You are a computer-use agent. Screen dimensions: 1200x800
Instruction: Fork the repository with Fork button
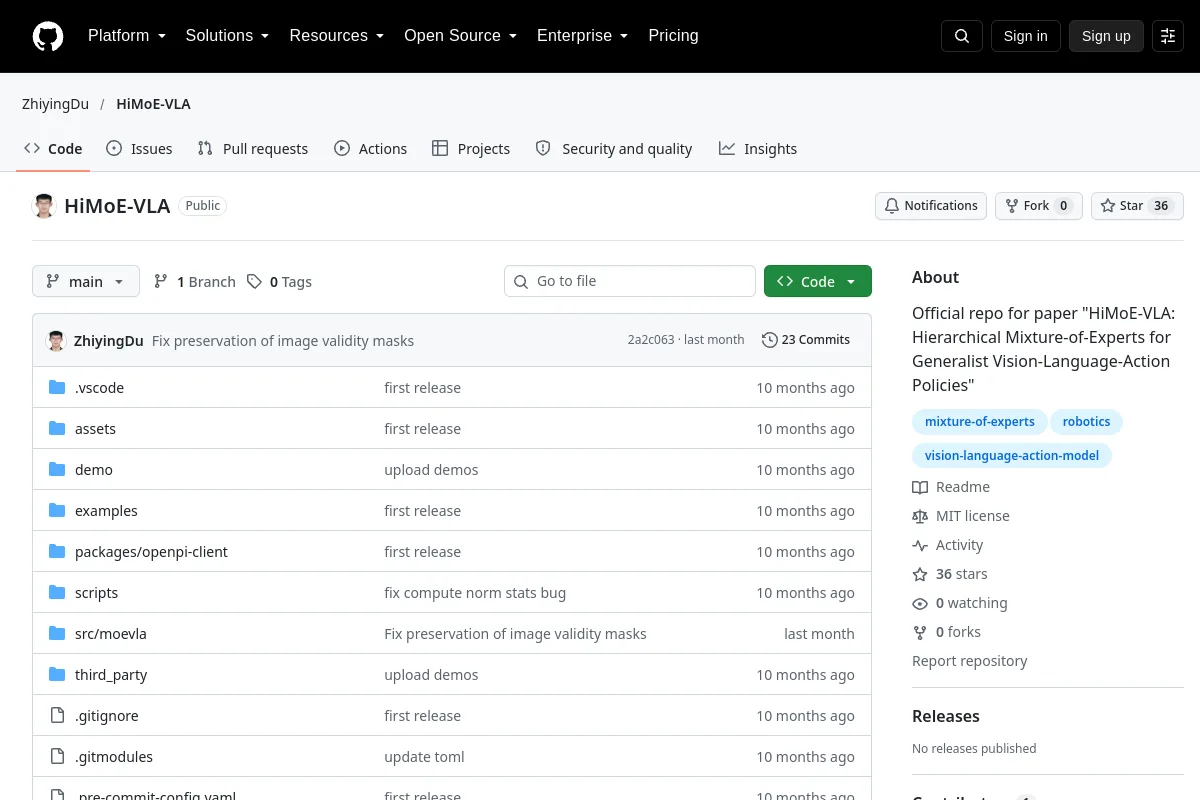tap(1038, 206)
